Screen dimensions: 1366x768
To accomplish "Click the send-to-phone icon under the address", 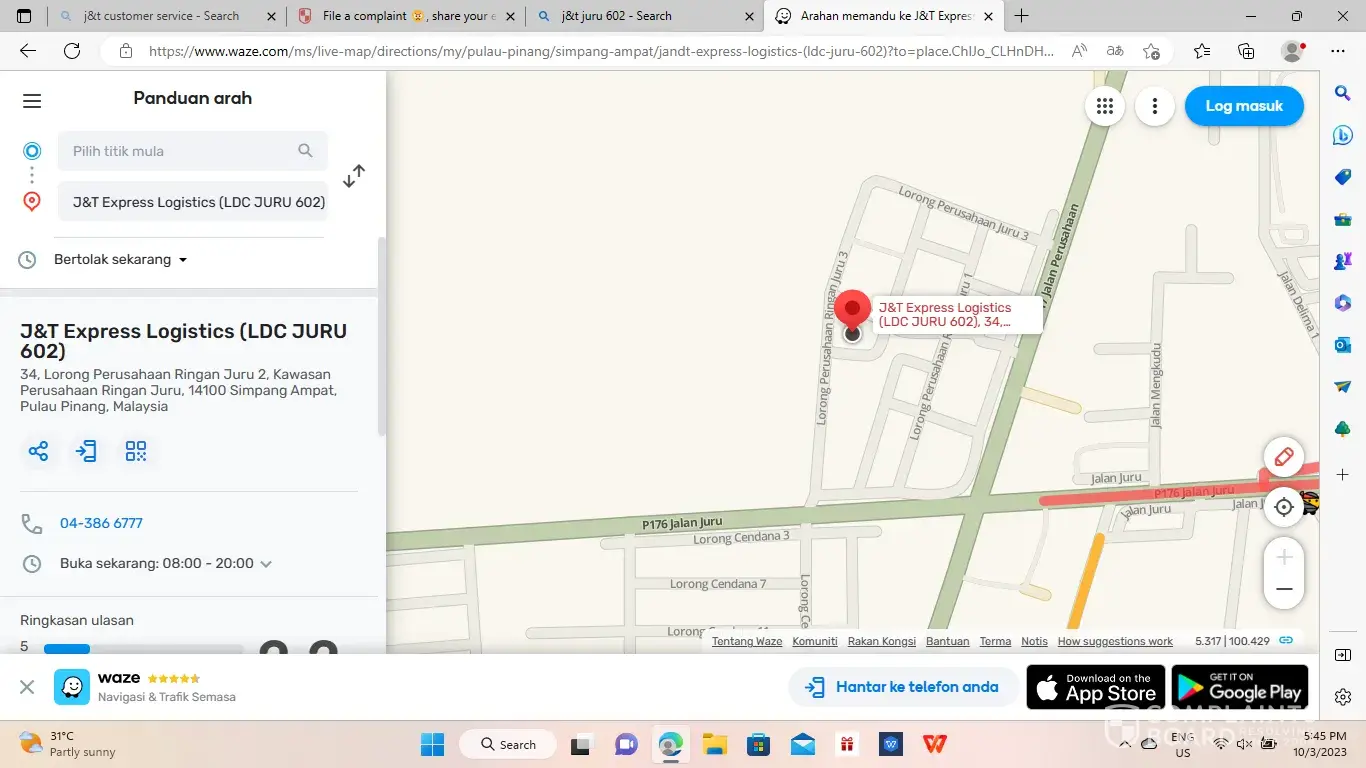I will point(87,451).
